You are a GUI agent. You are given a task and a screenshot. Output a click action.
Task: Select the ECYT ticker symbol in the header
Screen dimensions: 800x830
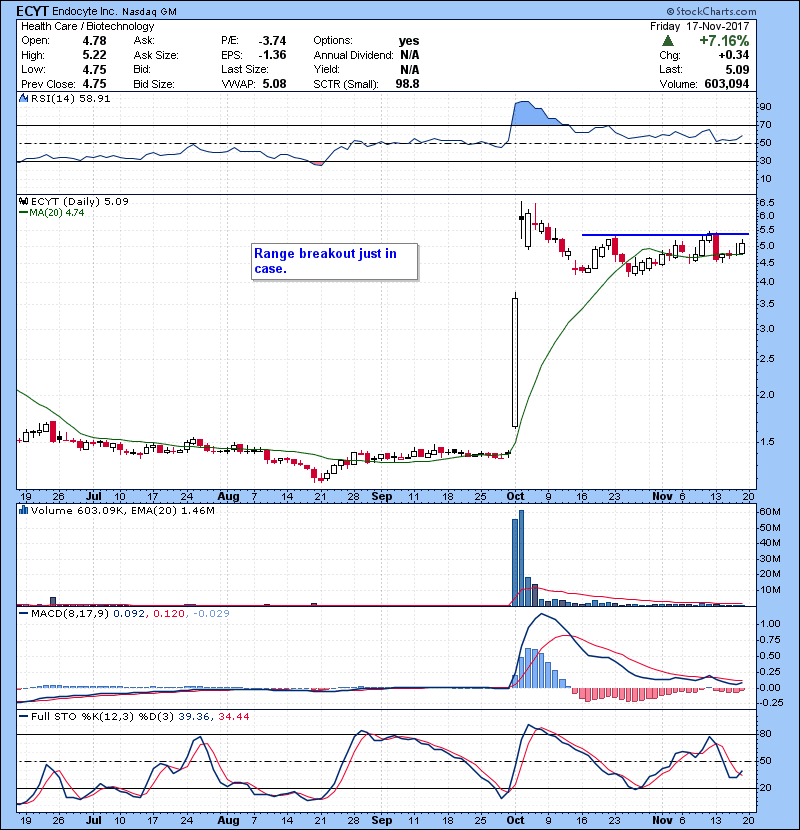pos(32,11)
